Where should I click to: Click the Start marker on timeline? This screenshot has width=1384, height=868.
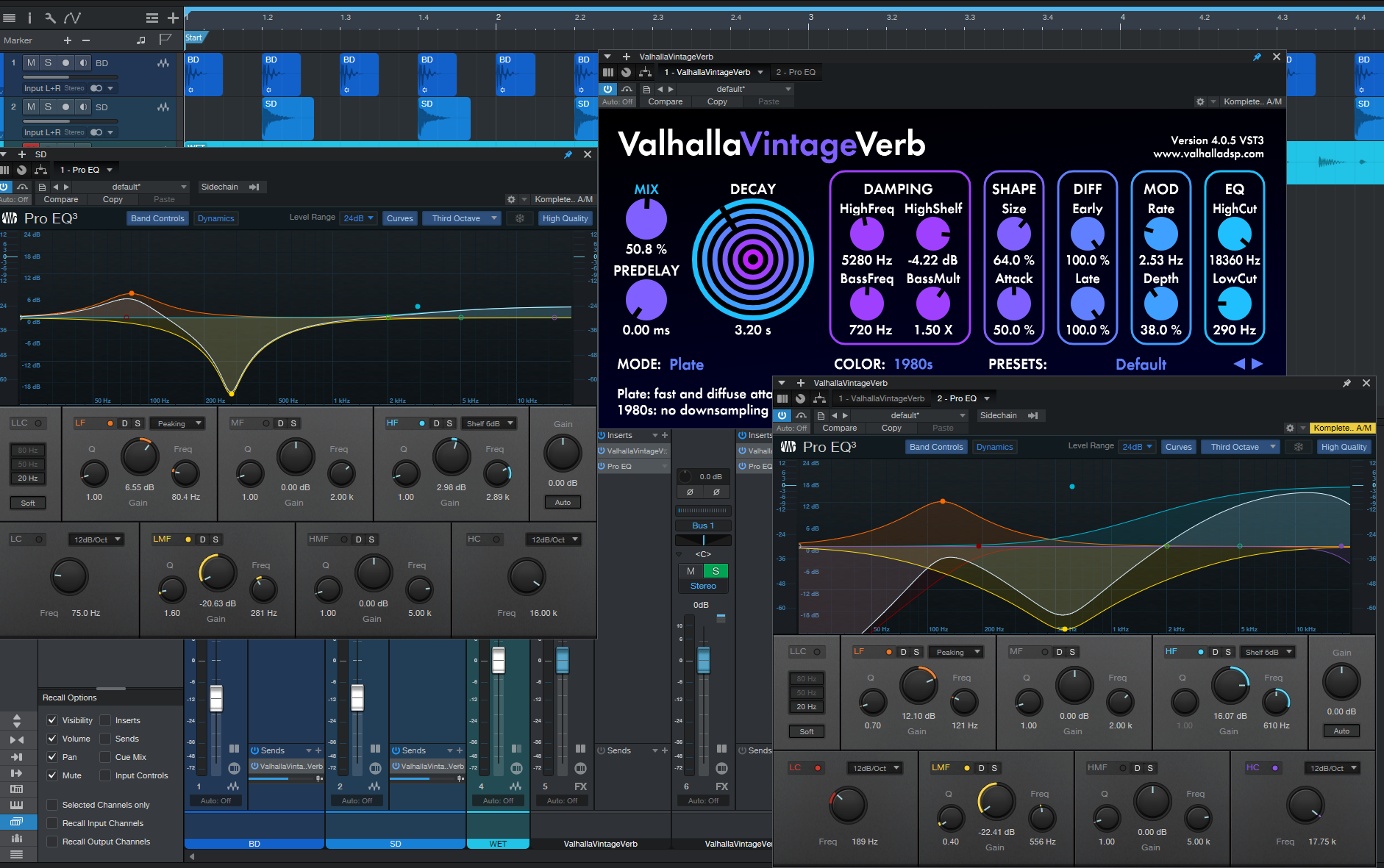(x=195, y=37)
